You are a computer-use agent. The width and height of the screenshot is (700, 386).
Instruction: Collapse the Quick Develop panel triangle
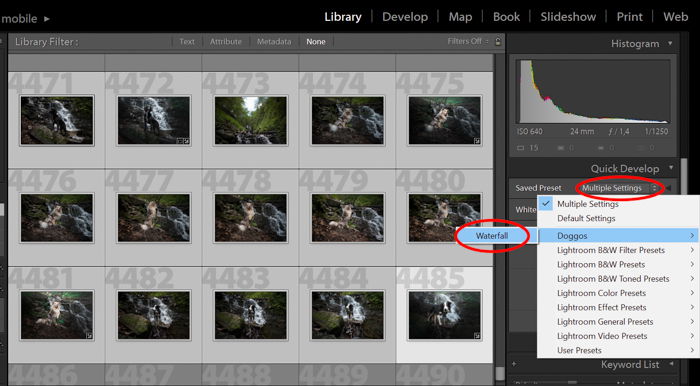coord(671,169)
